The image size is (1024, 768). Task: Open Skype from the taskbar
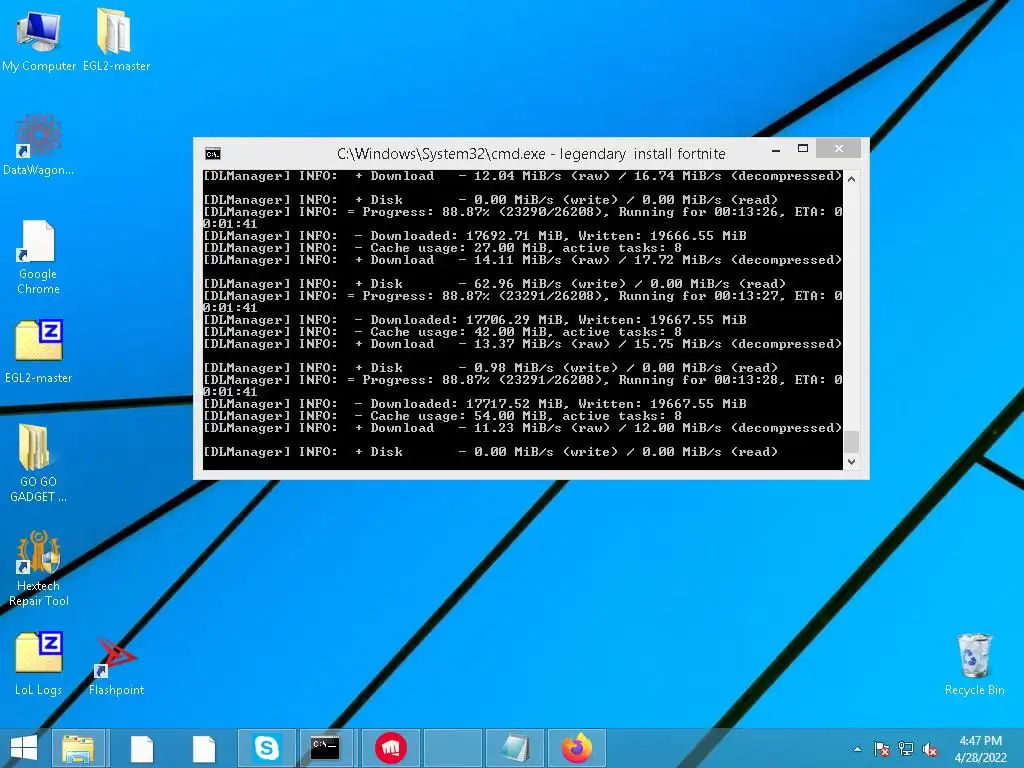266,748
